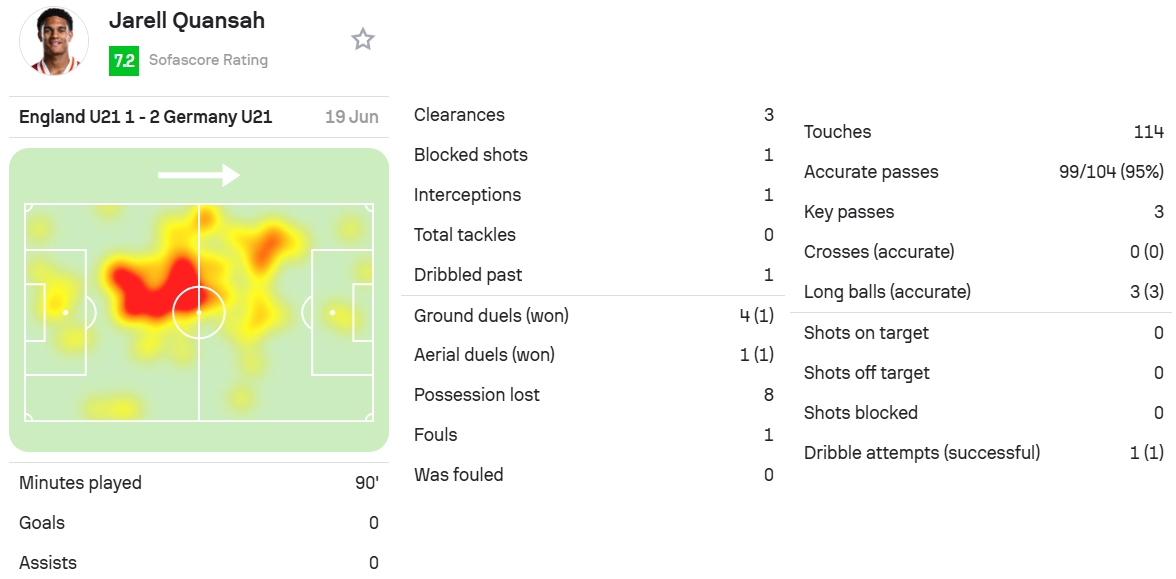Click the green 7.2 rating badge
The height and width of the screenshot is (579, 1176).
(123, 60)
